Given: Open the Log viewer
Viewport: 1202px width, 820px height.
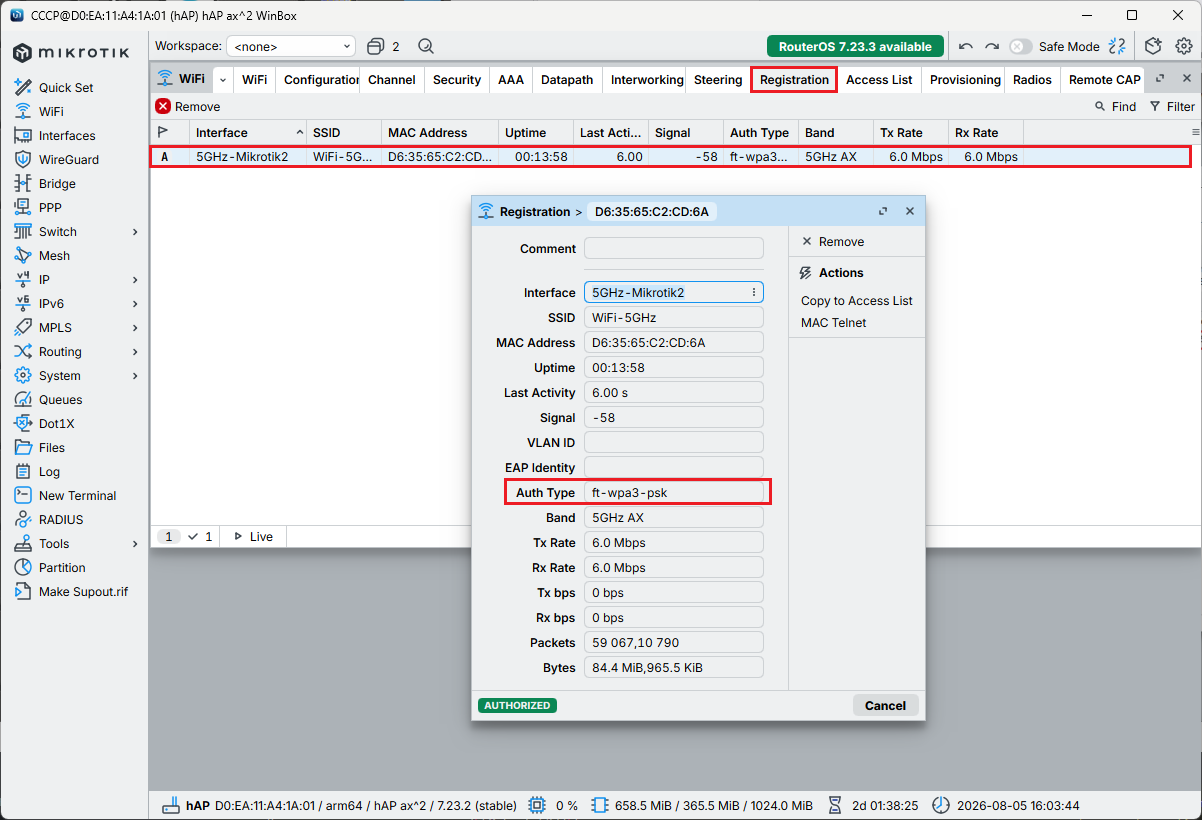Looking at the screenshot, I should pos(49,471).
